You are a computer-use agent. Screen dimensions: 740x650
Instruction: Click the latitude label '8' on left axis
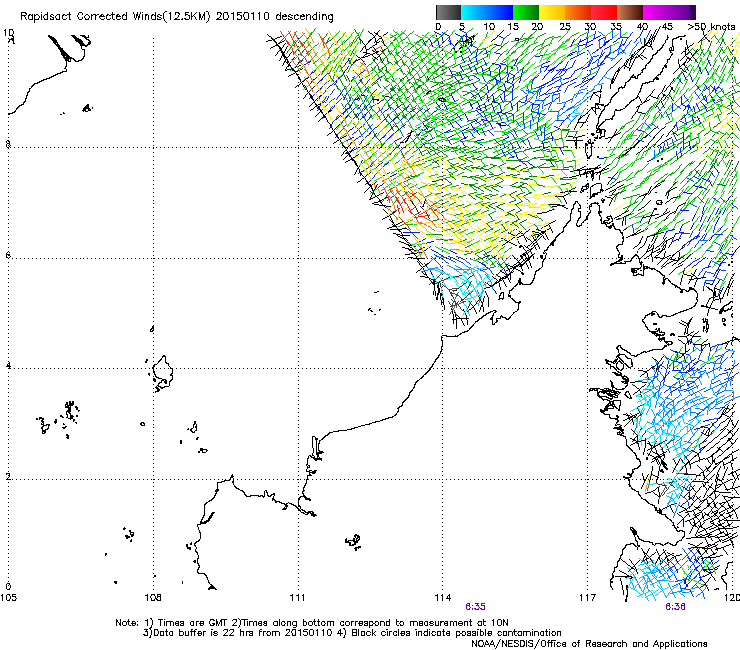[8, 144]
